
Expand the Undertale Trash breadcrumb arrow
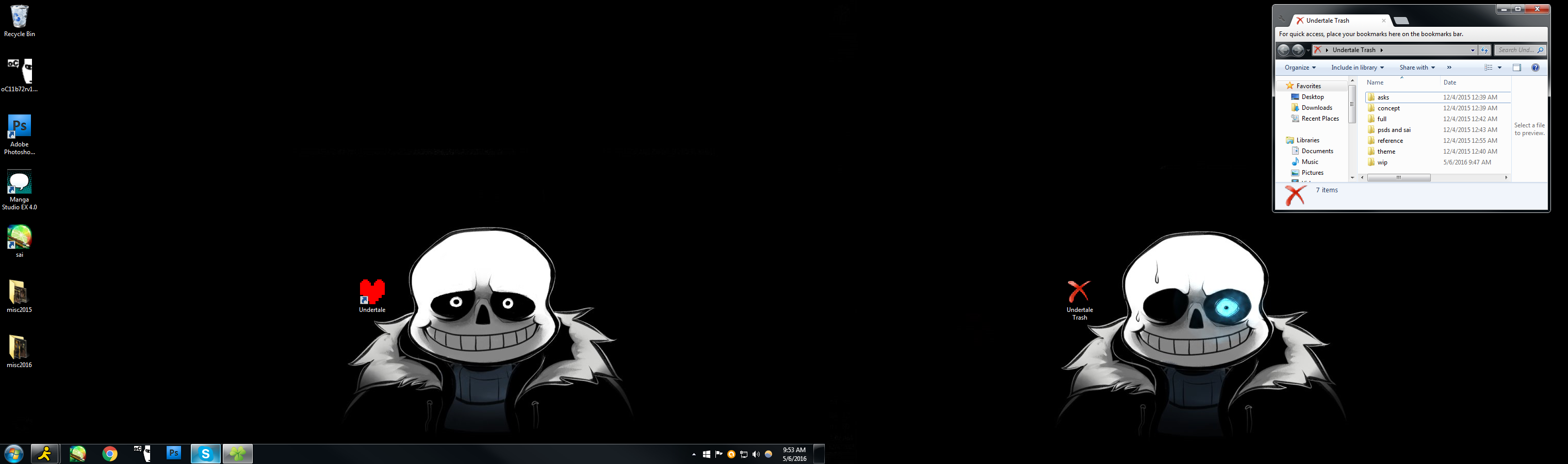(1382, 50)
